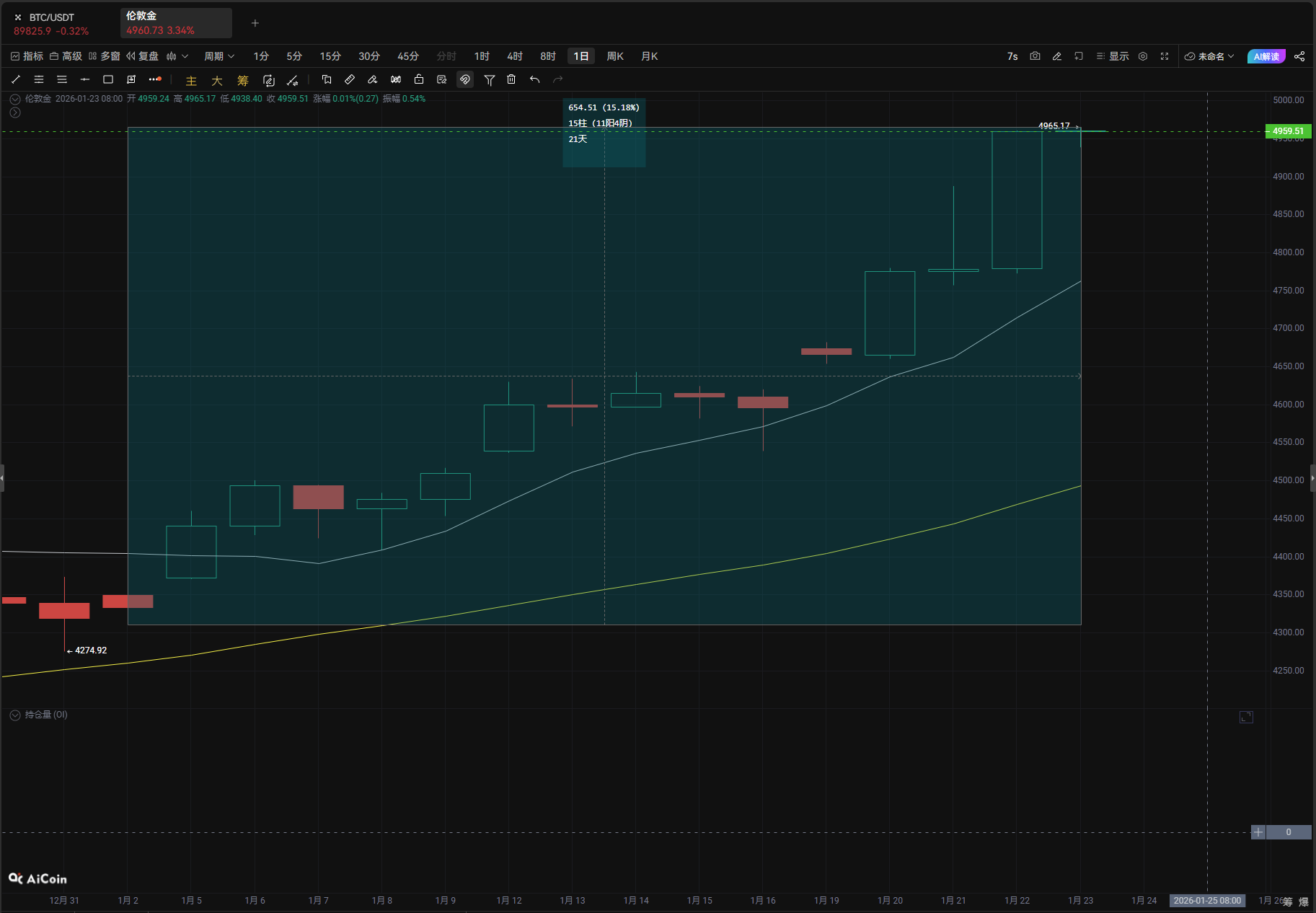
Task: Open the 周期 period dropdown
Action: (x=219, y=56)
